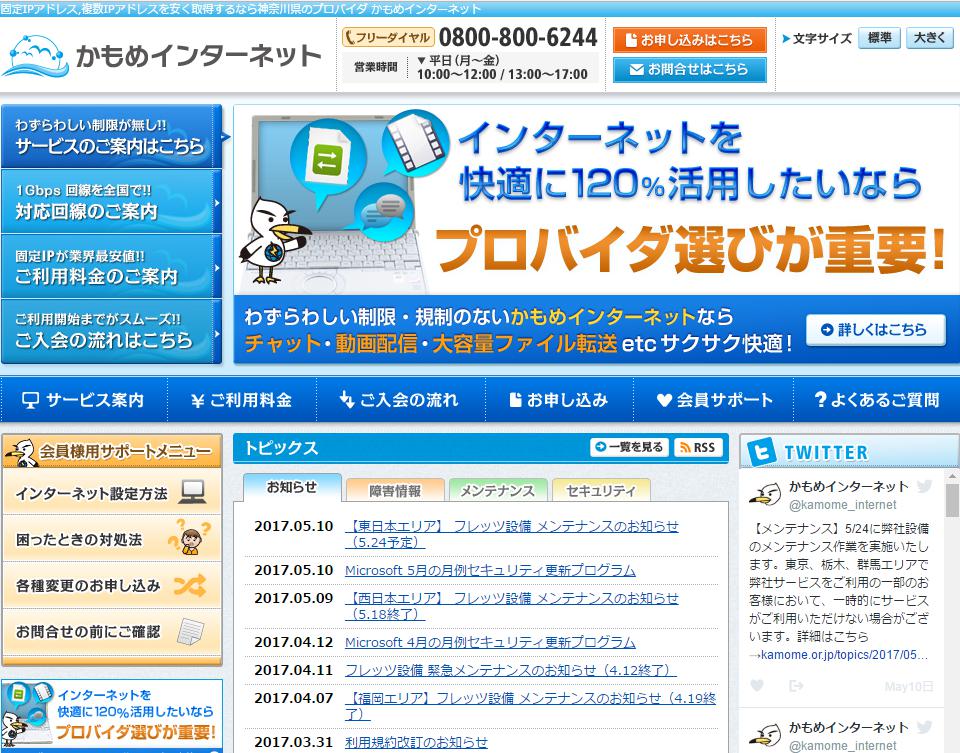
Task: Open フレッツ設備 緊急メンテナンスのお知らせ link
Action: pos(511,670)
